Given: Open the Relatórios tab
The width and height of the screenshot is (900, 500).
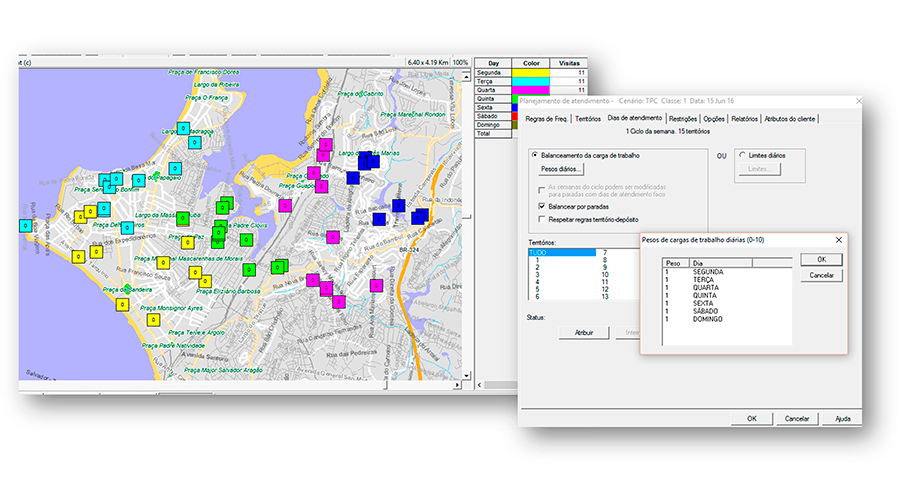Looking at the screenshot, I should tap(744, 119).
